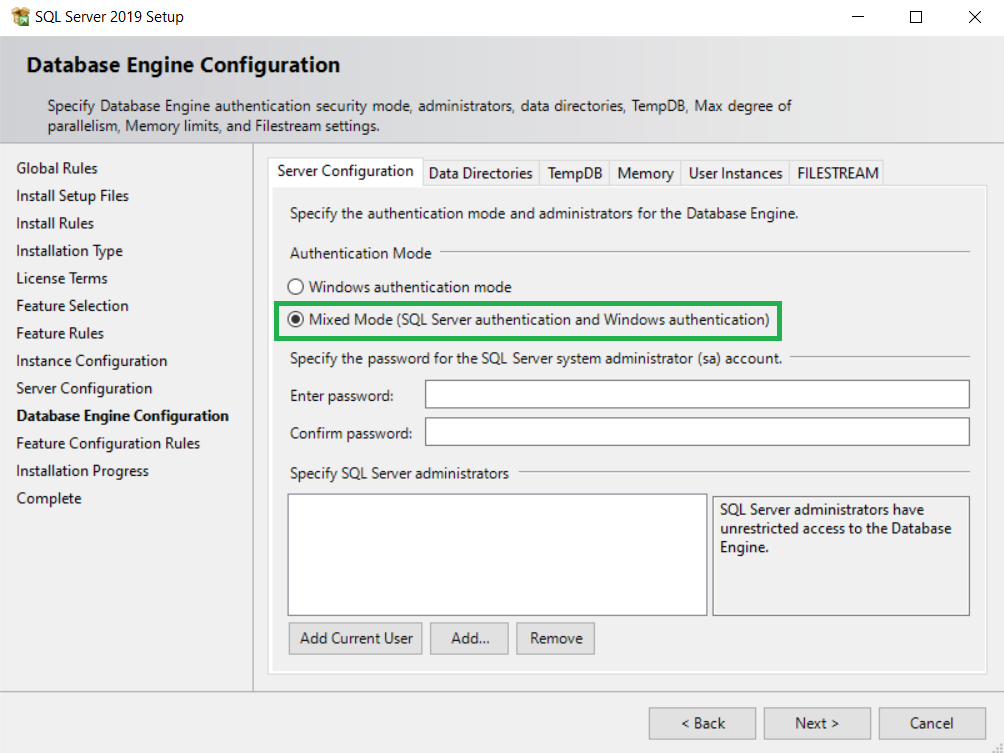Click Installation Type step
The width and height of the screenshot is (1004, 753).
[69, 251]
